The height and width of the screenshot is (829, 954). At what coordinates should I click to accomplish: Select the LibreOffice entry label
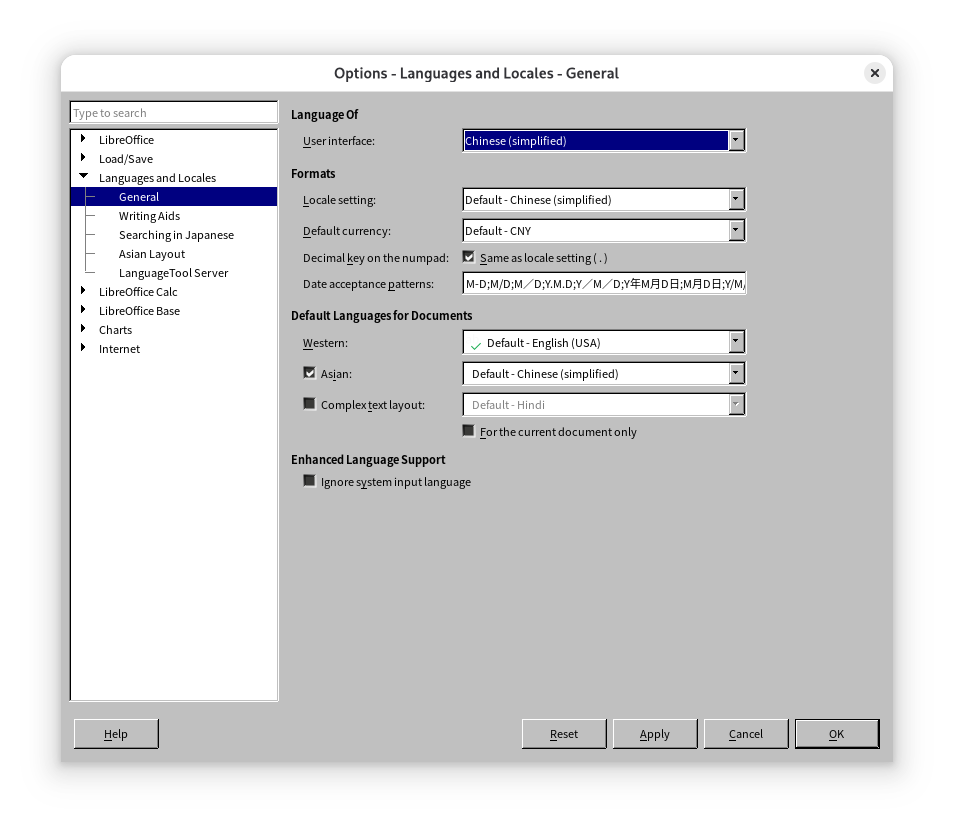[x=127, y=140]
